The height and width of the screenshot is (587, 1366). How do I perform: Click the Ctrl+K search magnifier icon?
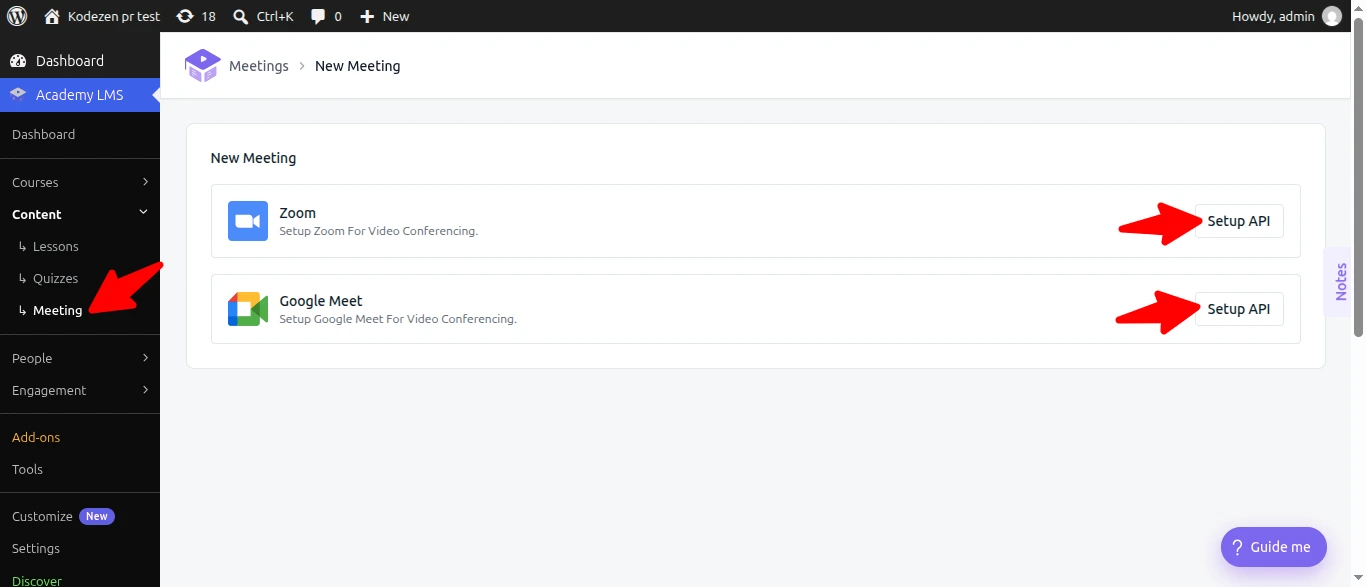point(241,16)
